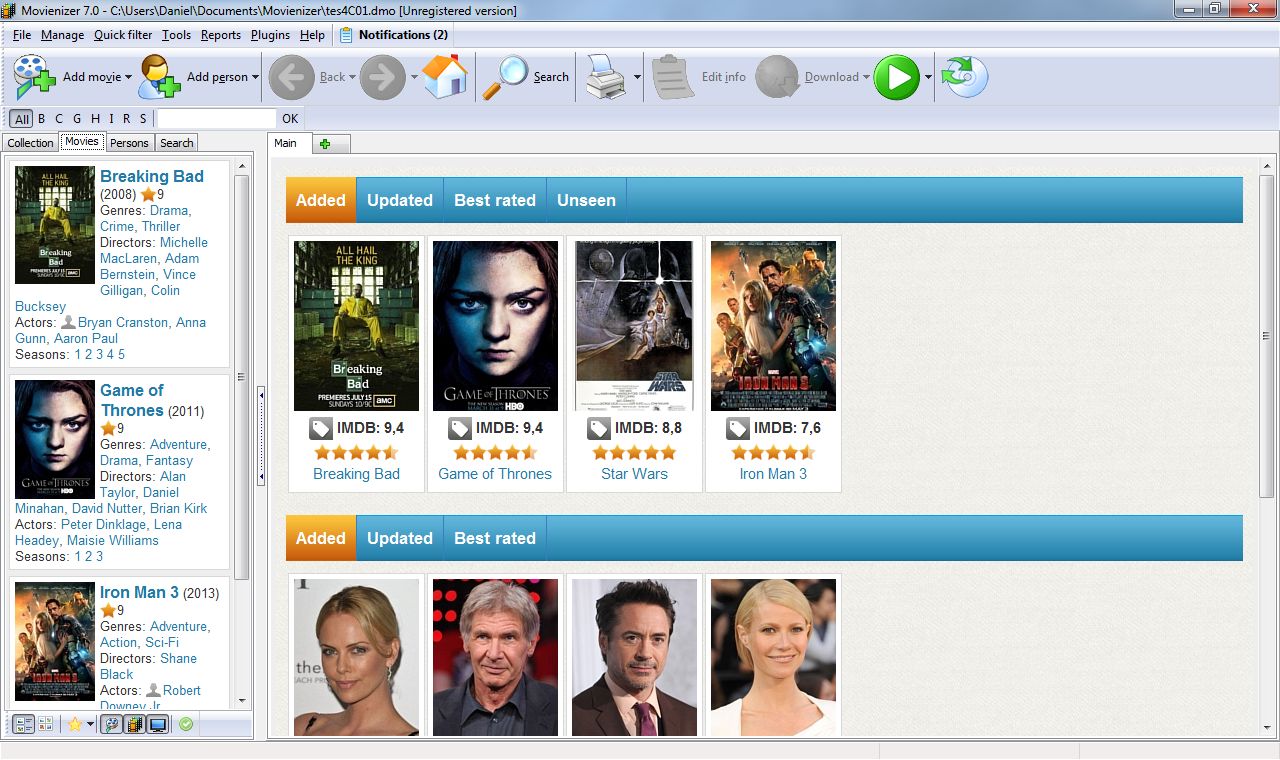Open the File menu
Screen dimensions: 1280x760
click(22, 35)
